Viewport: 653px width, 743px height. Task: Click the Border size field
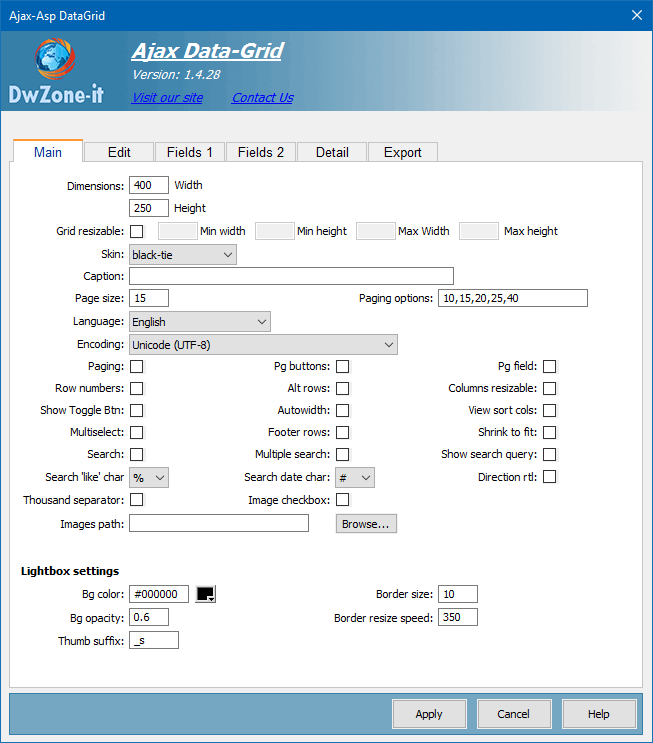point(458,594)
